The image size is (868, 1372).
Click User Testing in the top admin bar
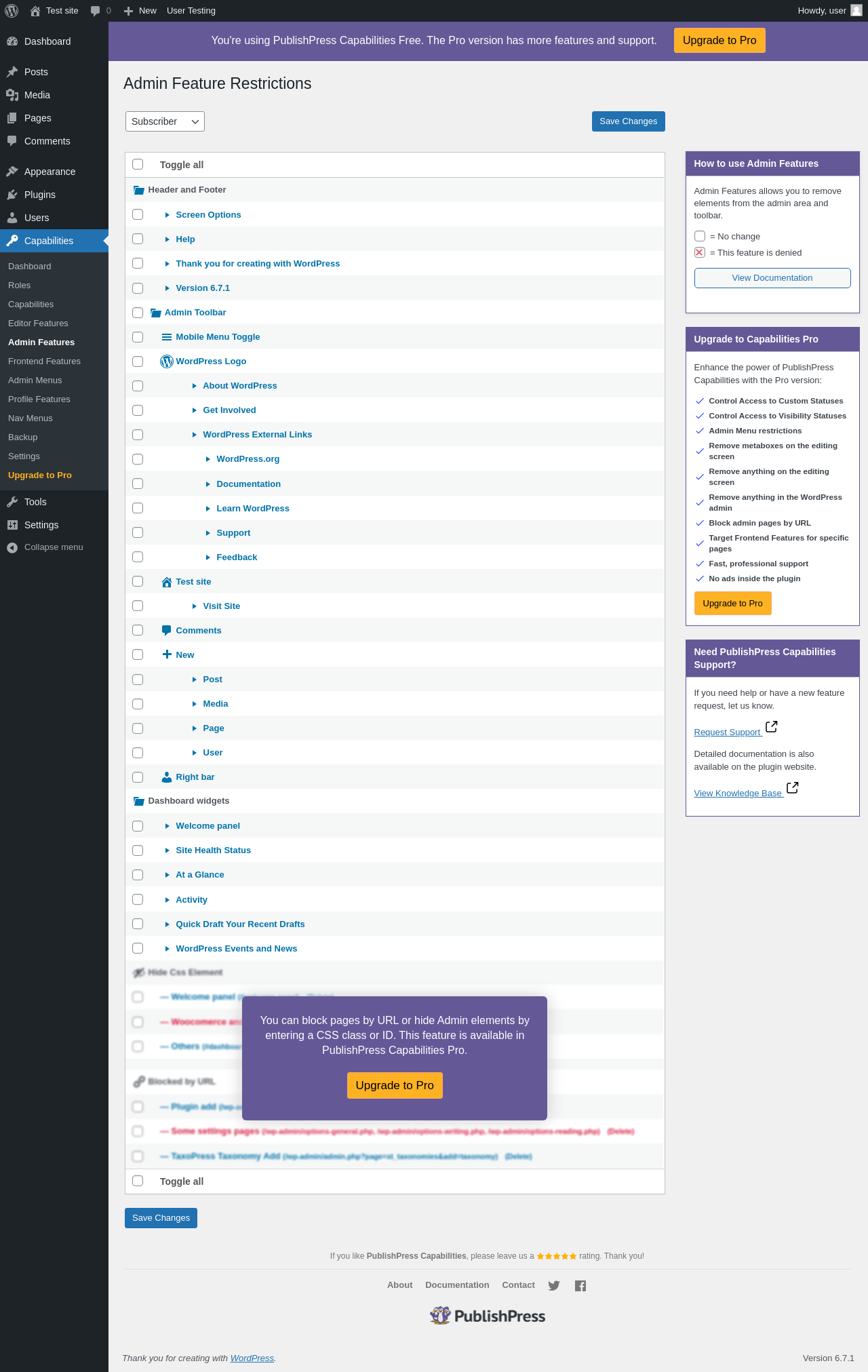pyautogui.click(x=191, y=11)
